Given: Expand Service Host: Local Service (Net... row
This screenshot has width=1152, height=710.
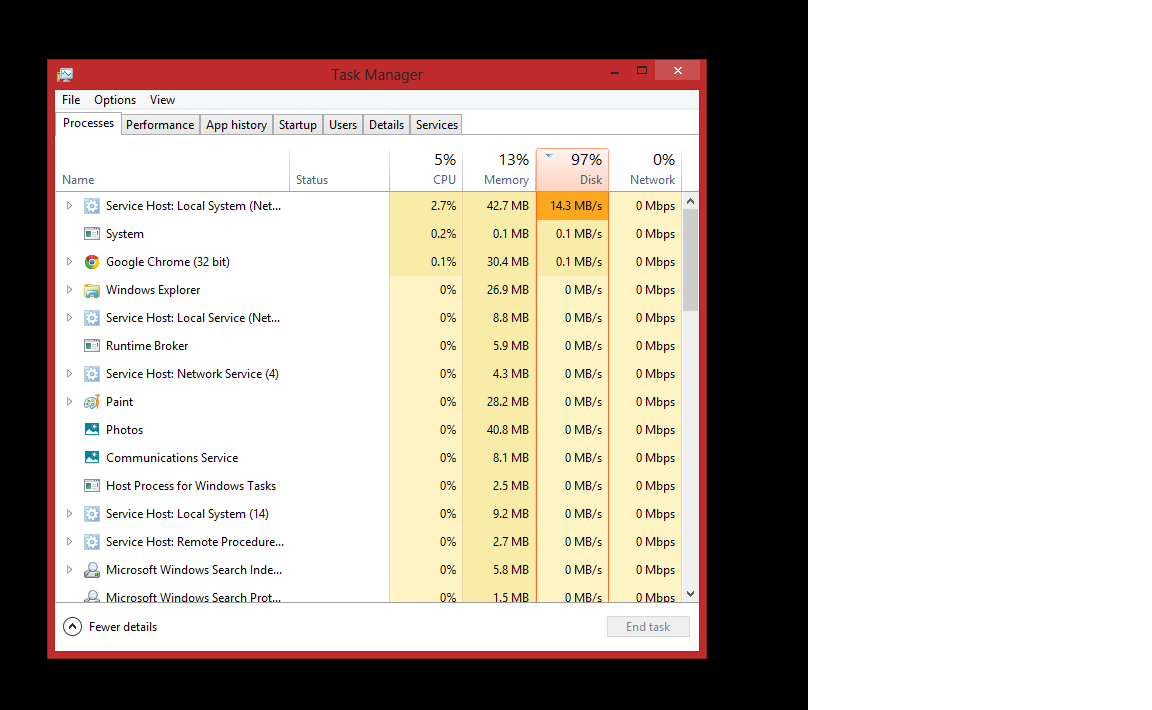Looking at the screenshot, I should (69, 318).
